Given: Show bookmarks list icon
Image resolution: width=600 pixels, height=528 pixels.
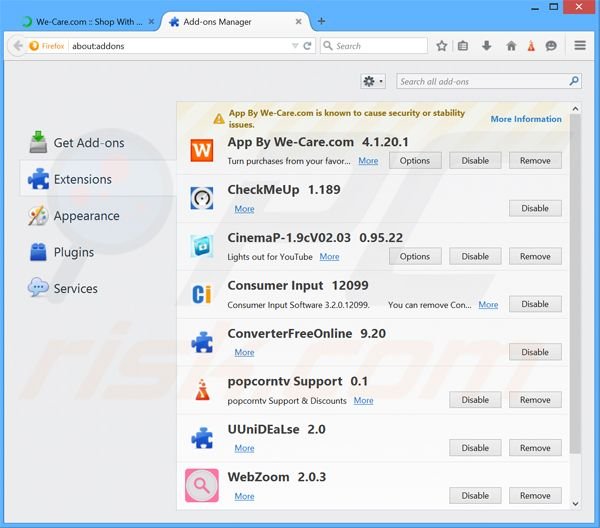Looking at the screenshot, I should 463,46.
